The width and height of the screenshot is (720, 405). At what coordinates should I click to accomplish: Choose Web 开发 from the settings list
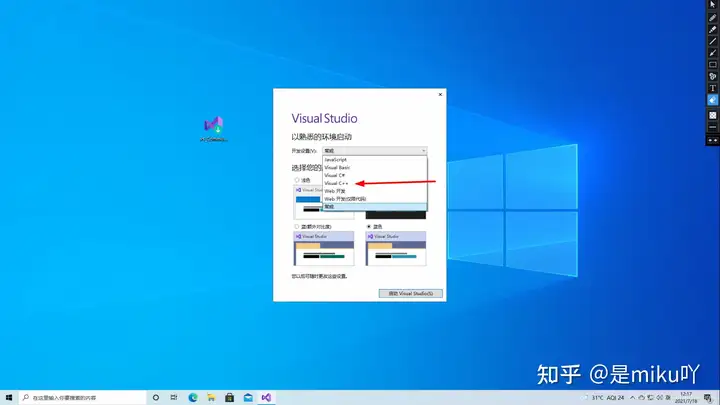click(375, 191)
